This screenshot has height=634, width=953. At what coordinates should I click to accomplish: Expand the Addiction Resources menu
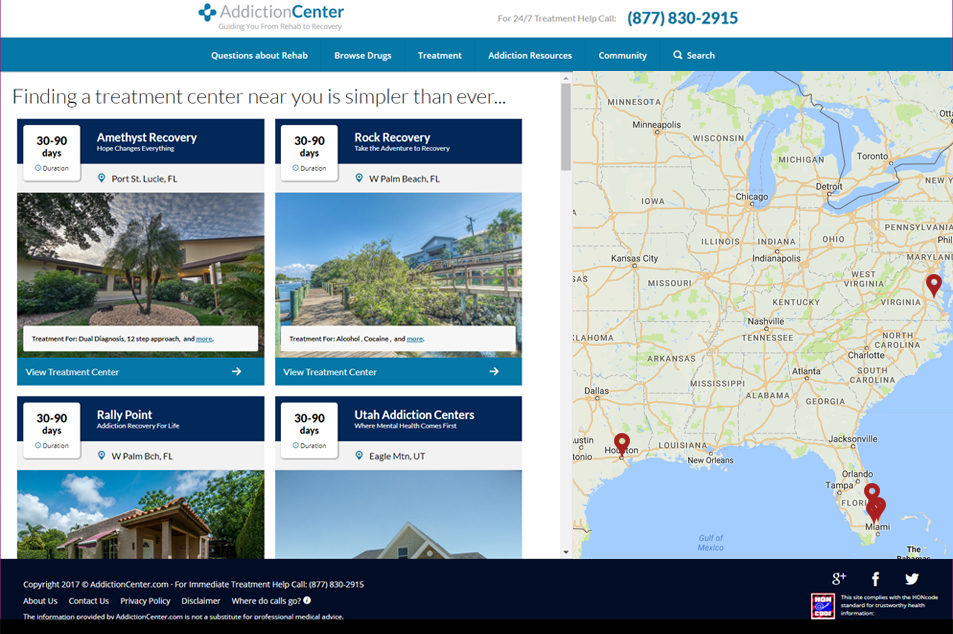point(530,56)
